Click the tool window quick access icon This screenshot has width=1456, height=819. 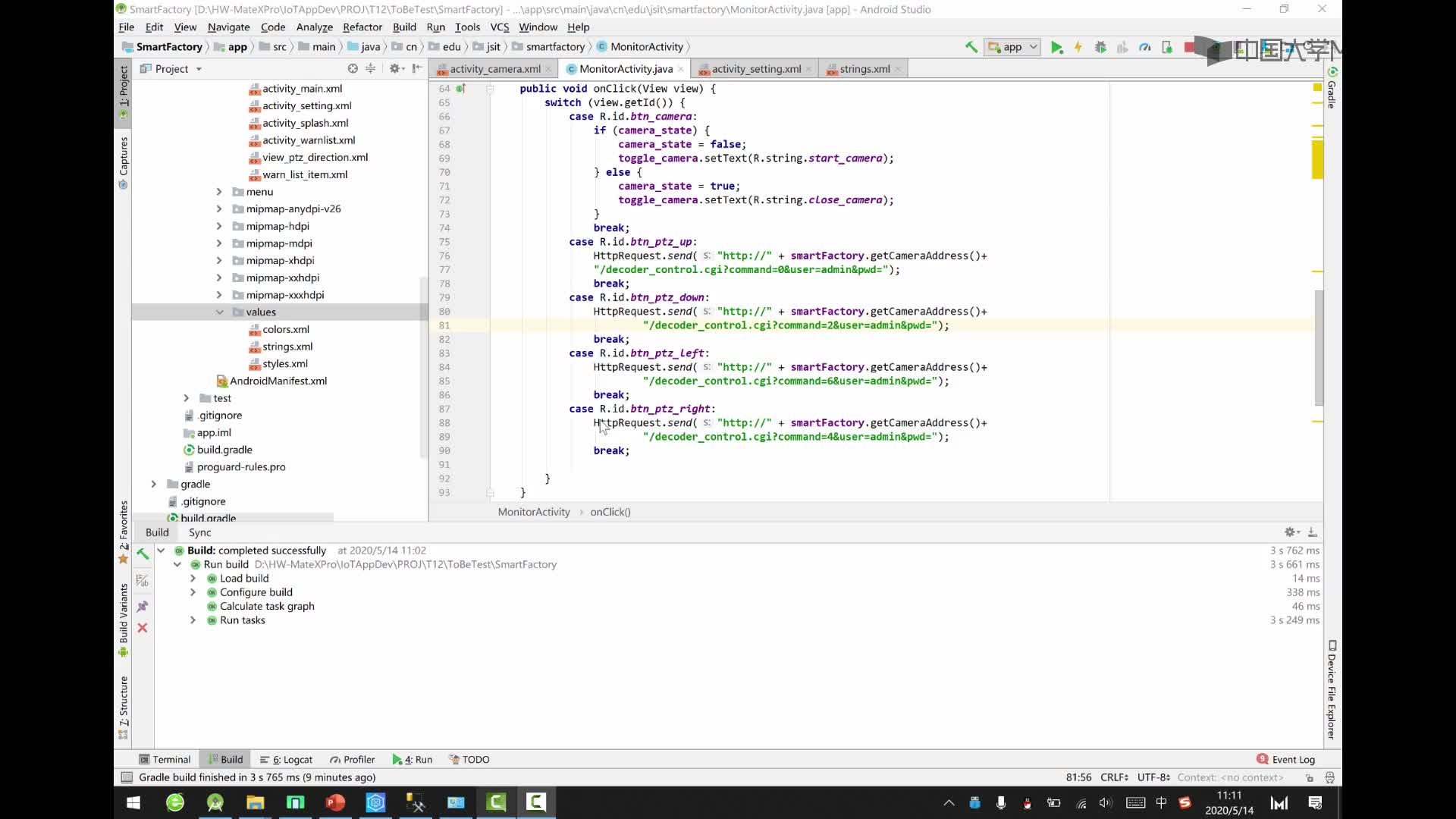[127, 777]
